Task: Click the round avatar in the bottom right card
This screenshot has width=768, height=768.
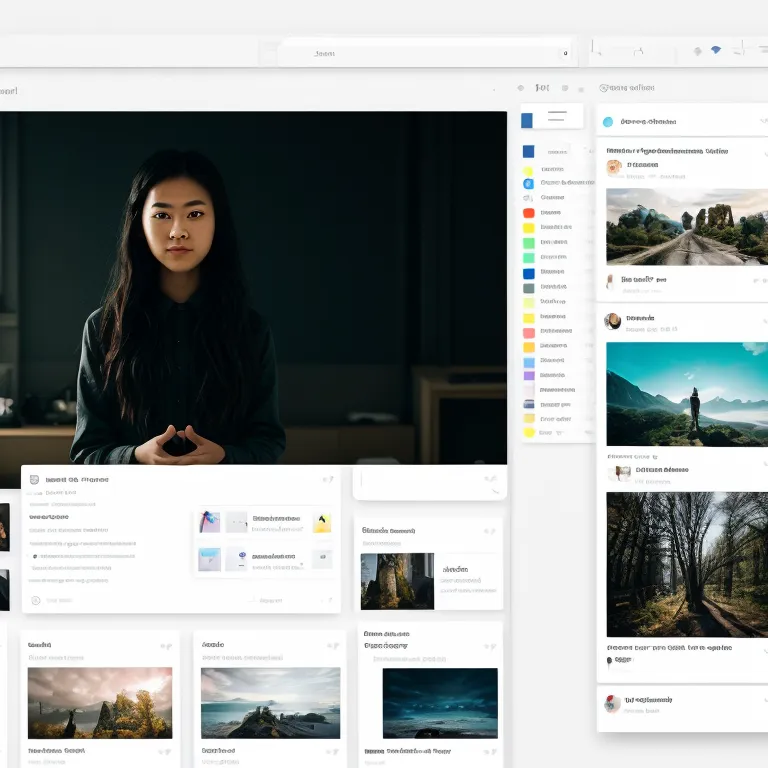Action: click(611, 703)
